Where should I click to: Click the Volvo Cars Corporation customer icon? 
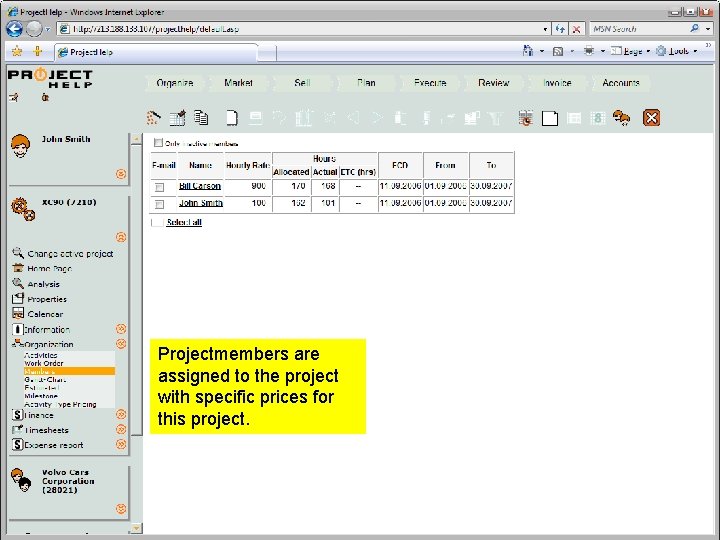coord(21,480)
